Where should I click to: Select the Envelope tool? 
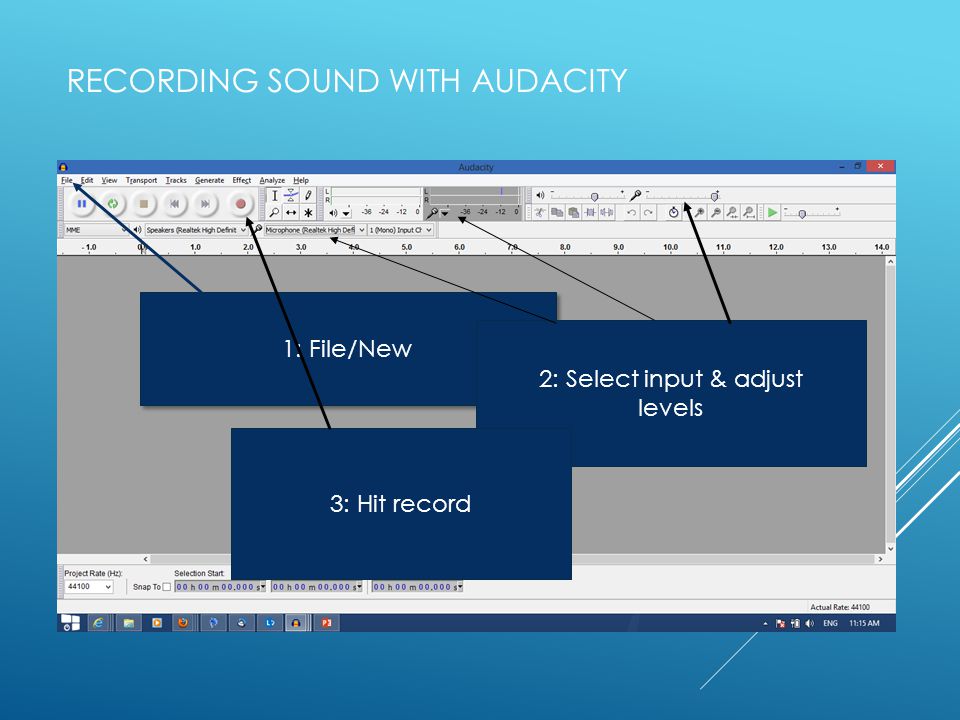pyautogui.click(x=291, y=196)
